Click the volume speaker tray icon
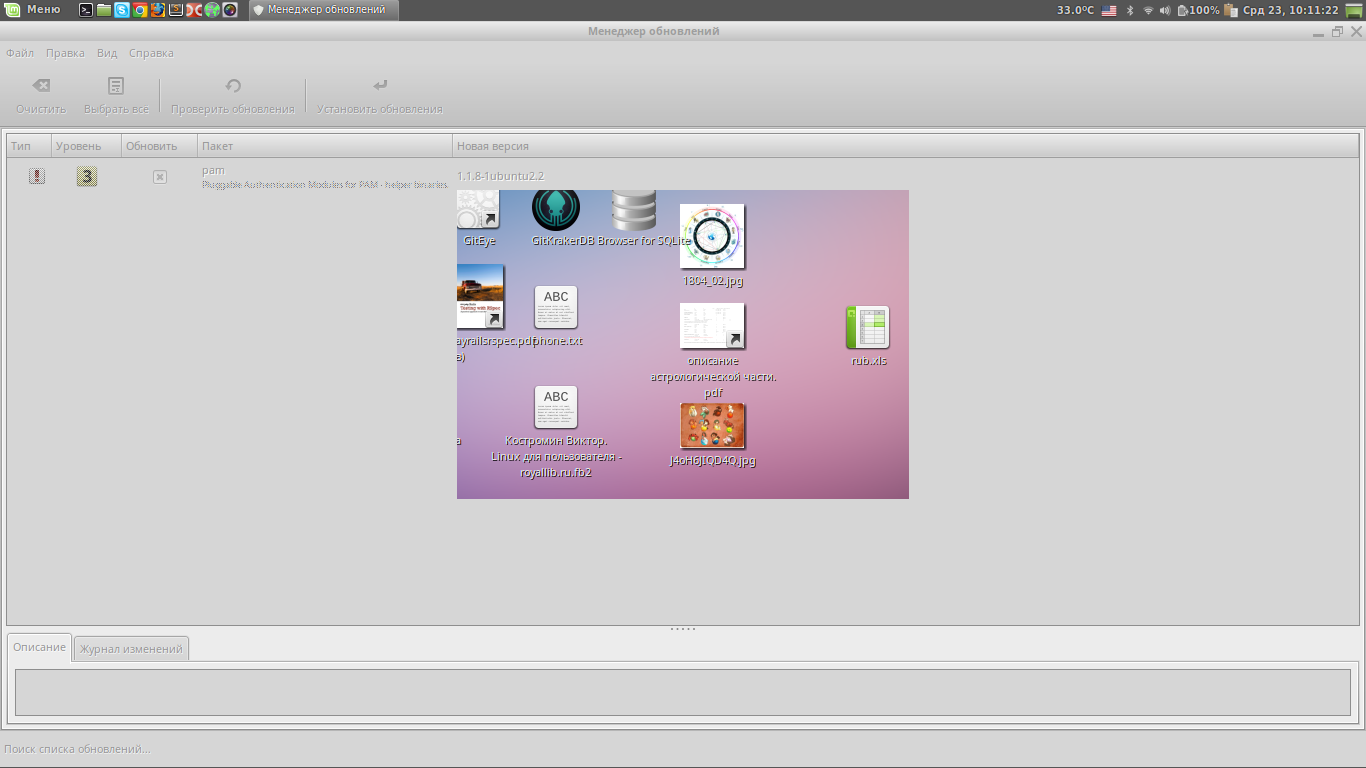 (x=1165, y=10)
